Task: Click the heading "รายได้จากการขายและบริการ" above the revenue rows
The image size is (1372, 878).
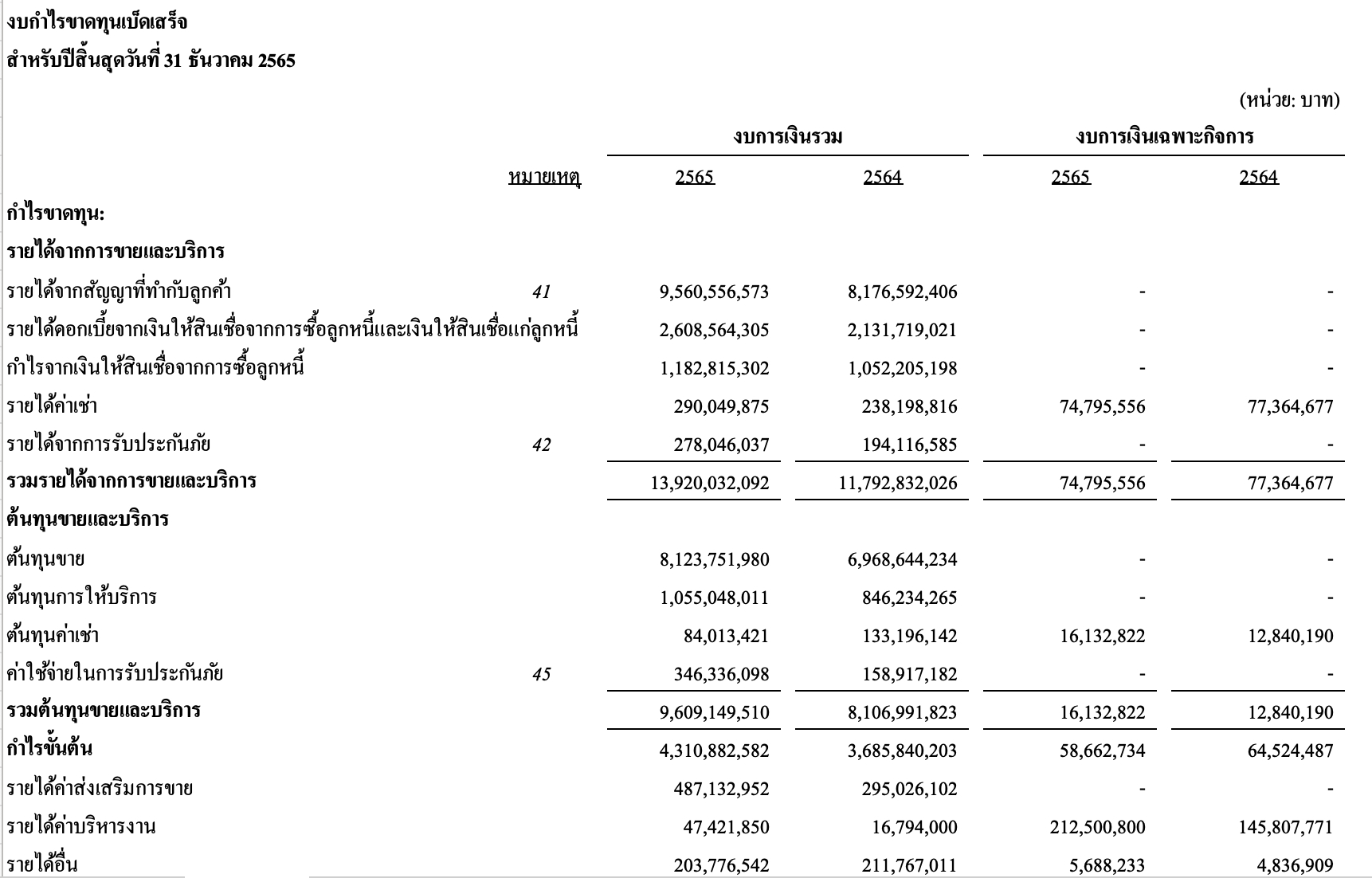Action: pos(116,252)
